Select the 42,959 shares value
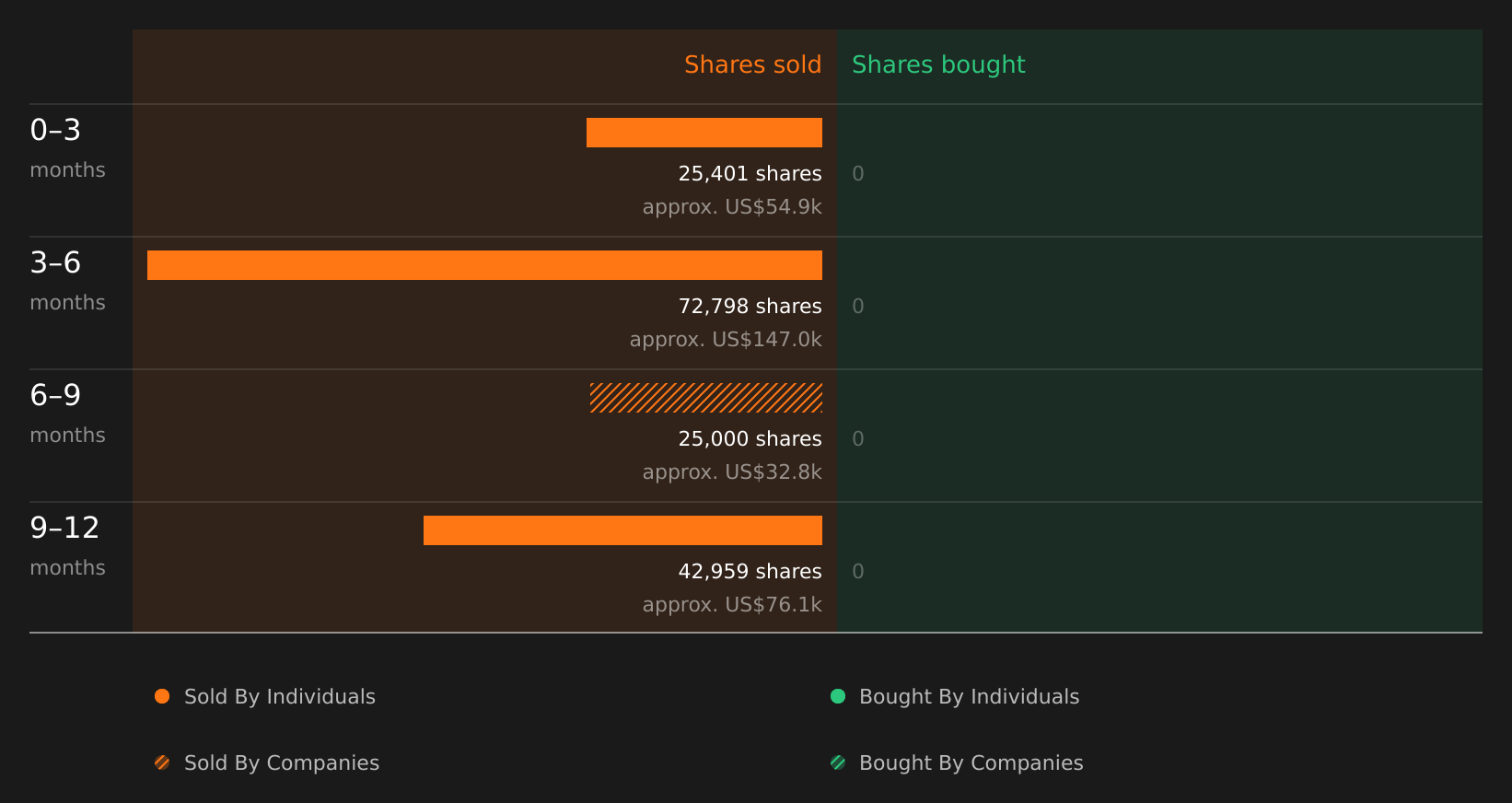This screenshot has width=1512, height=803. (750, 572)
